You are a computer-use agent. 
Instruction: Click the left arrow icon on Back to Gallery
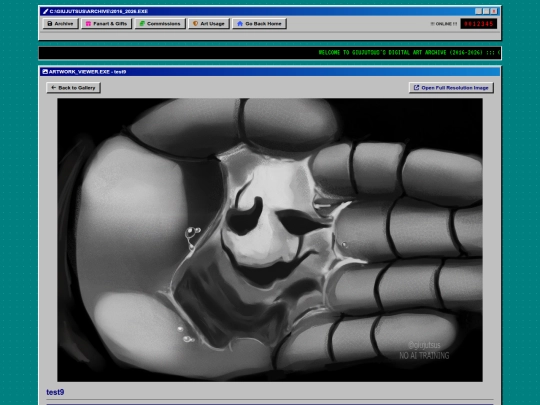[53, 88]
